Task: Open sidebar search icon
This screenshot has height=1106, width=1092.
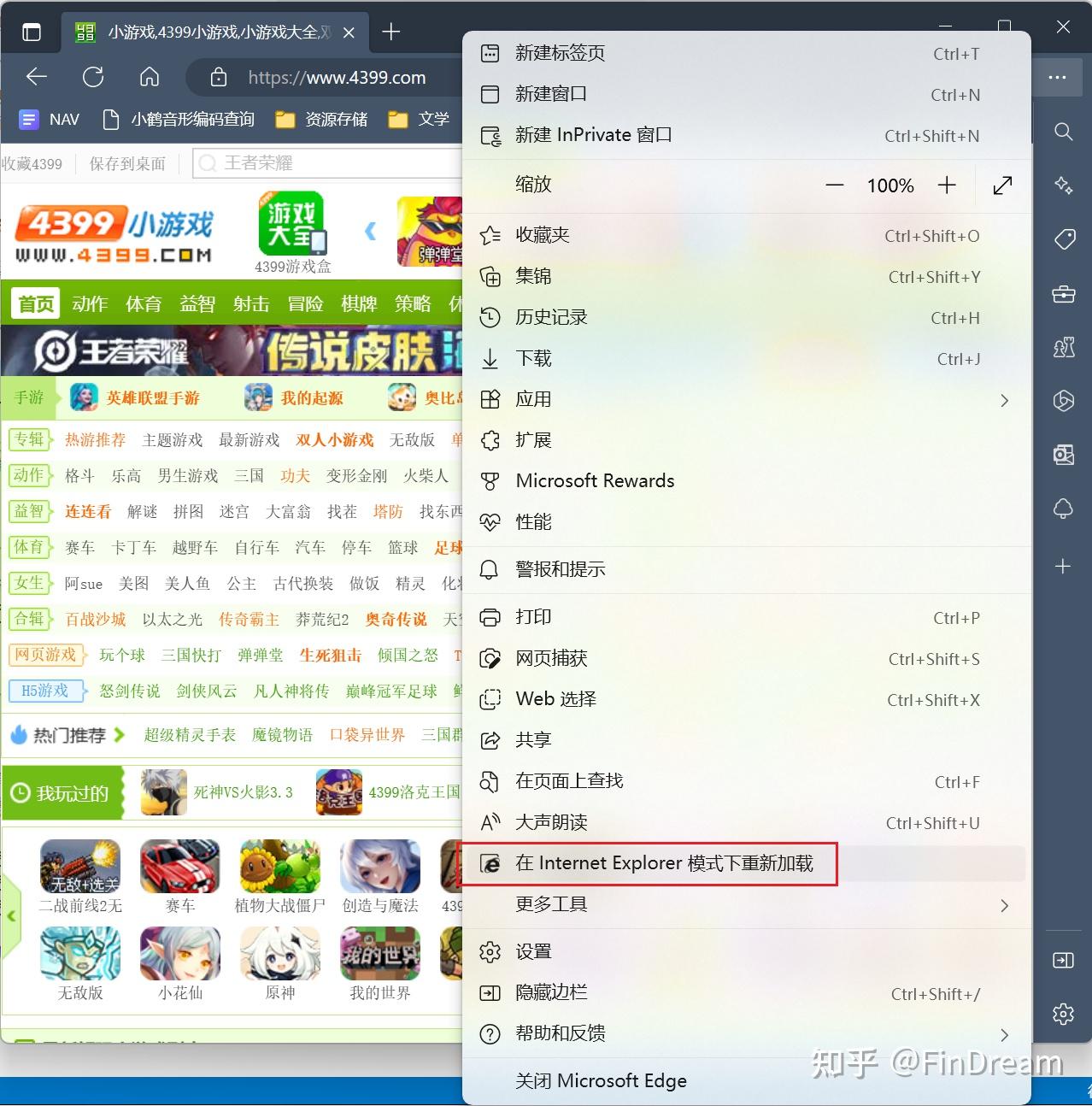Action: [1064, 132]
